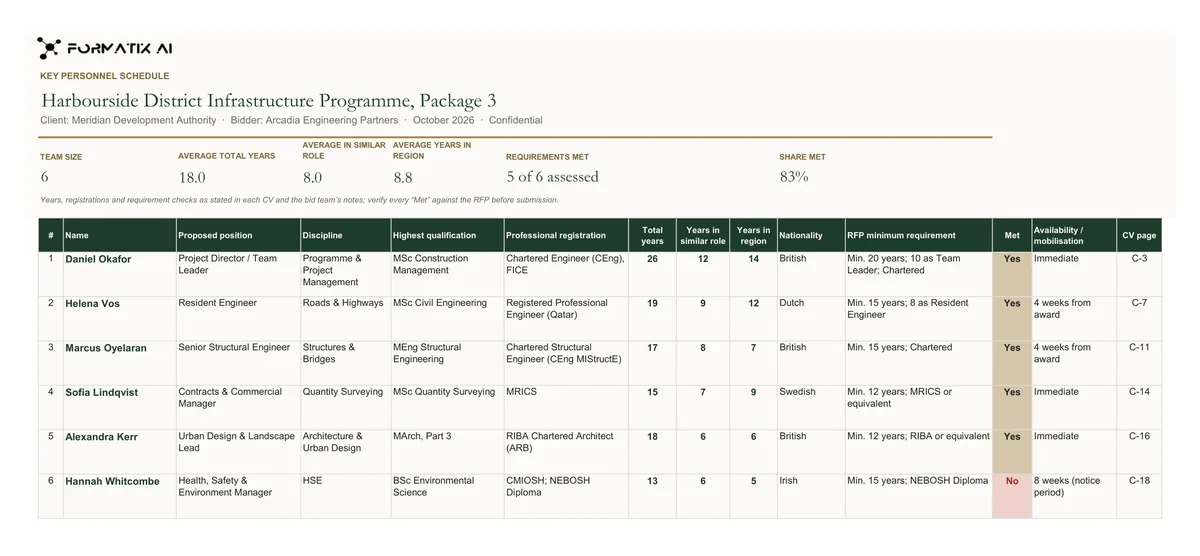Click the italic verification note below the summary

[x=299, y=200]
